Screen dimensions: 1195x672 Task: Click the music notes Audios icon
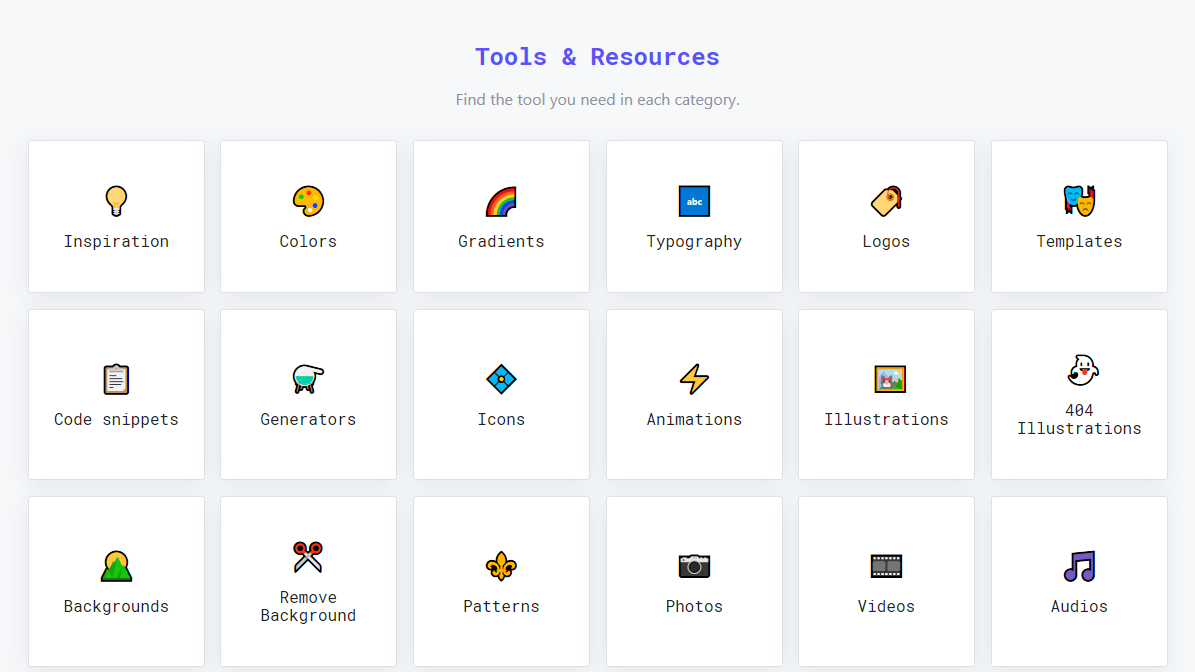(x=1078, y=566)
